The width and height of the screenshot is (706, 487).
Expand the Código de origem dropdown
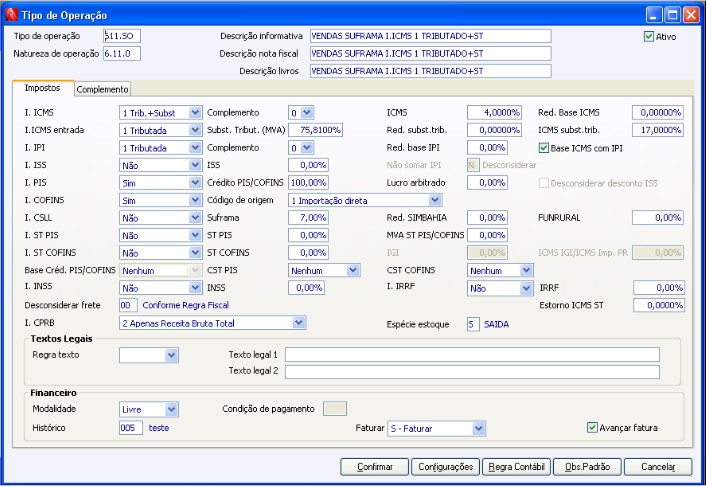click(435, 200)
